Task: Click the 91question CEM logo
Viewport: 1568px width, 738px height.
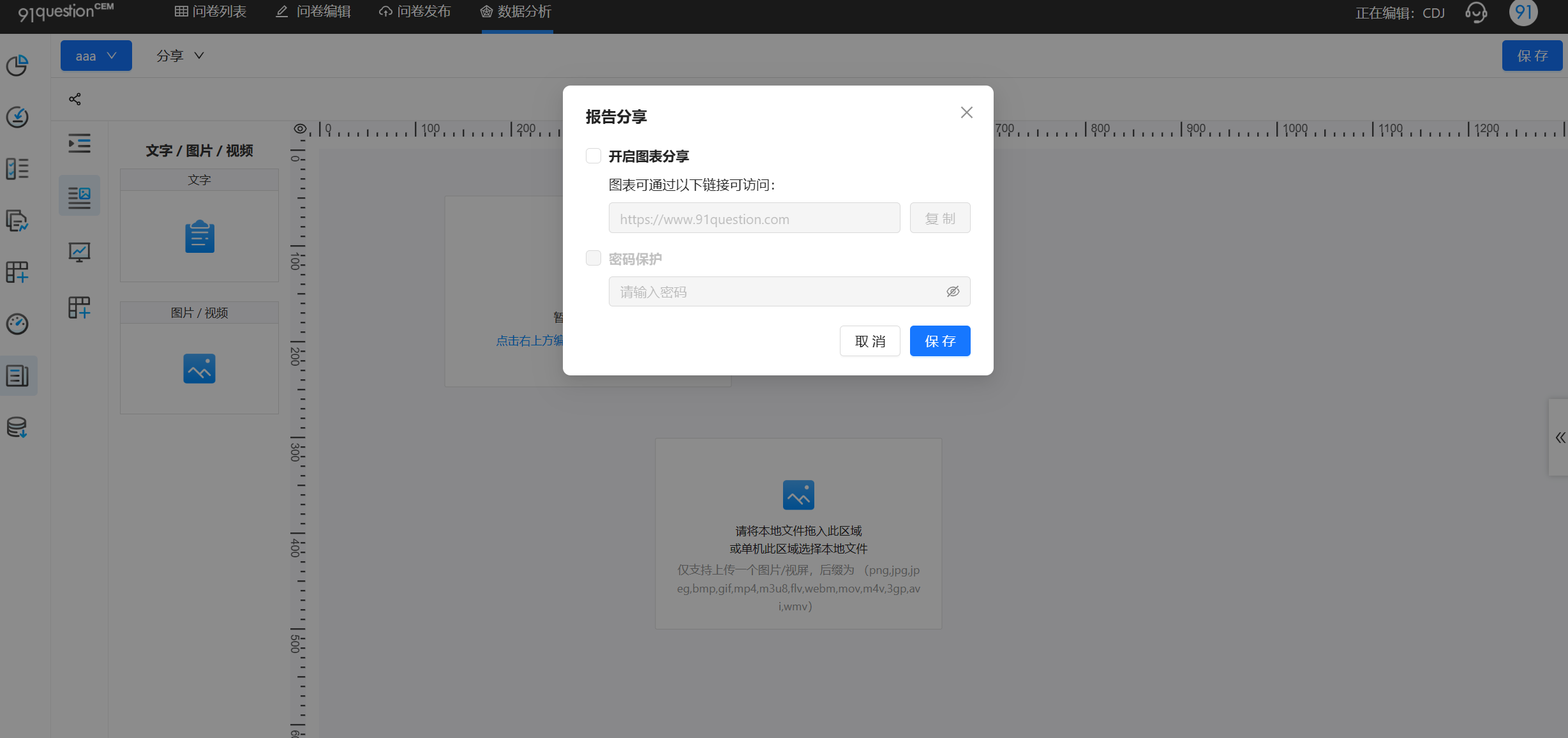Action: pyautogui.click(x=66, y=11)
